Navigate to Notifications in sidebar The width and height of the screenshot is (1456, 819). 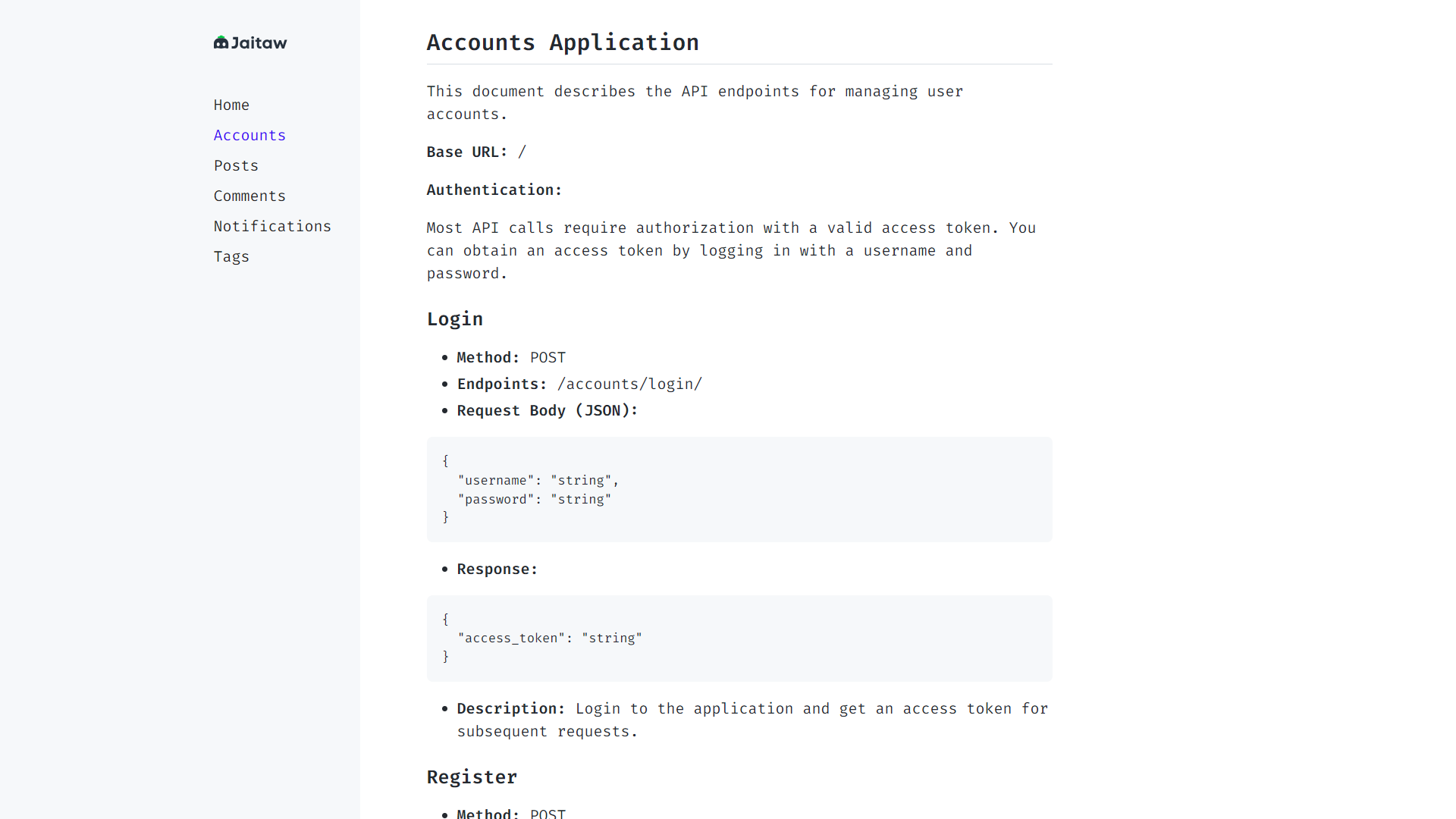point(272,226)
